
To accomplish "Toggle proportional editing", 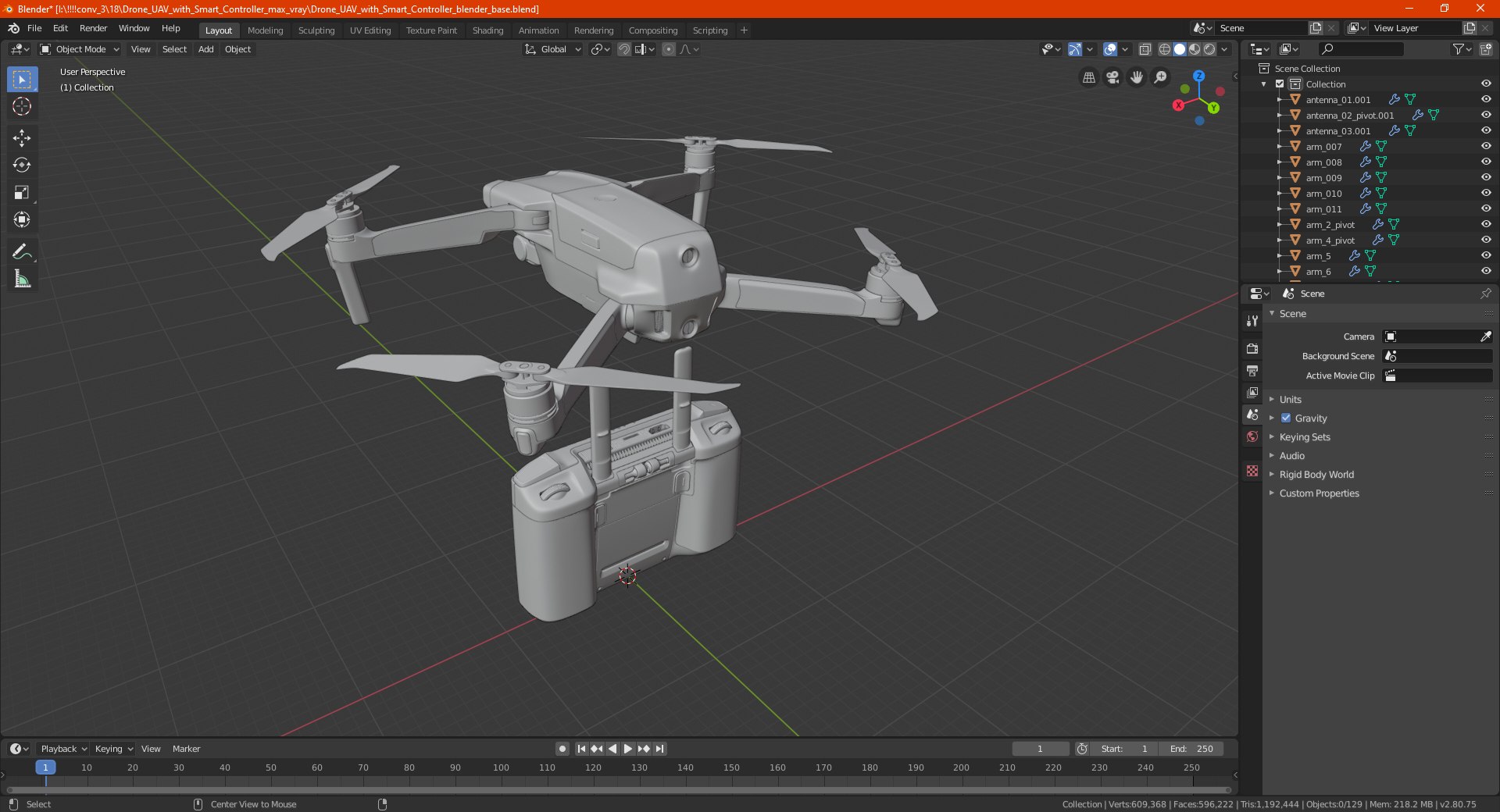I will (x=669, y=49).
